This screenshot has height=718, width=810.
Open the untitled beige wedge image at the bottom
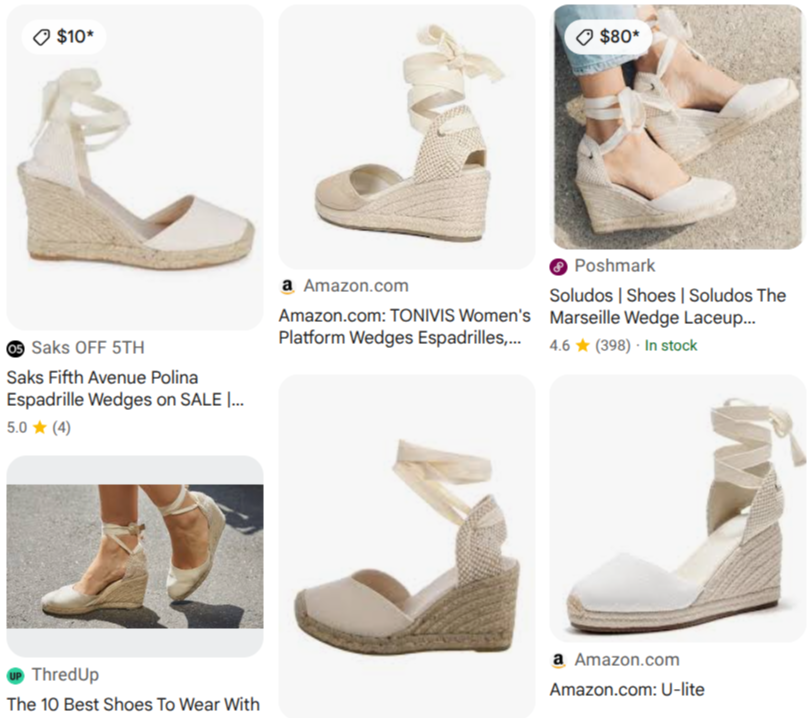pos(407,545)
